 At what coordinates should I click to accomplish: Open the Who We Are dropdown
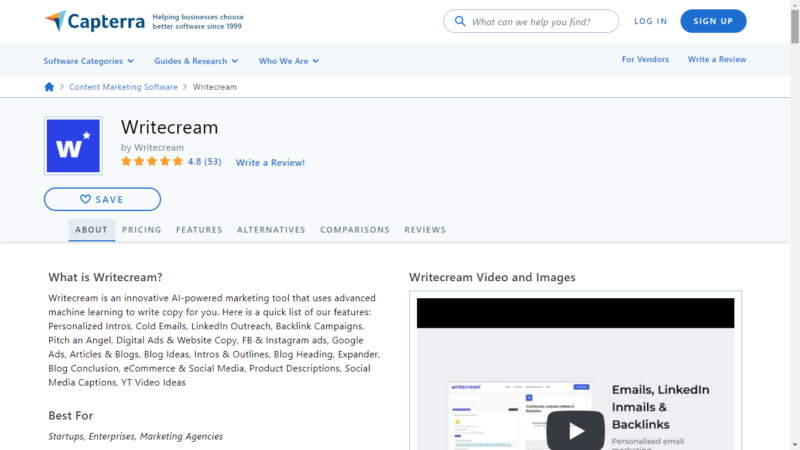pyautogui.click(x=289, y=61)
